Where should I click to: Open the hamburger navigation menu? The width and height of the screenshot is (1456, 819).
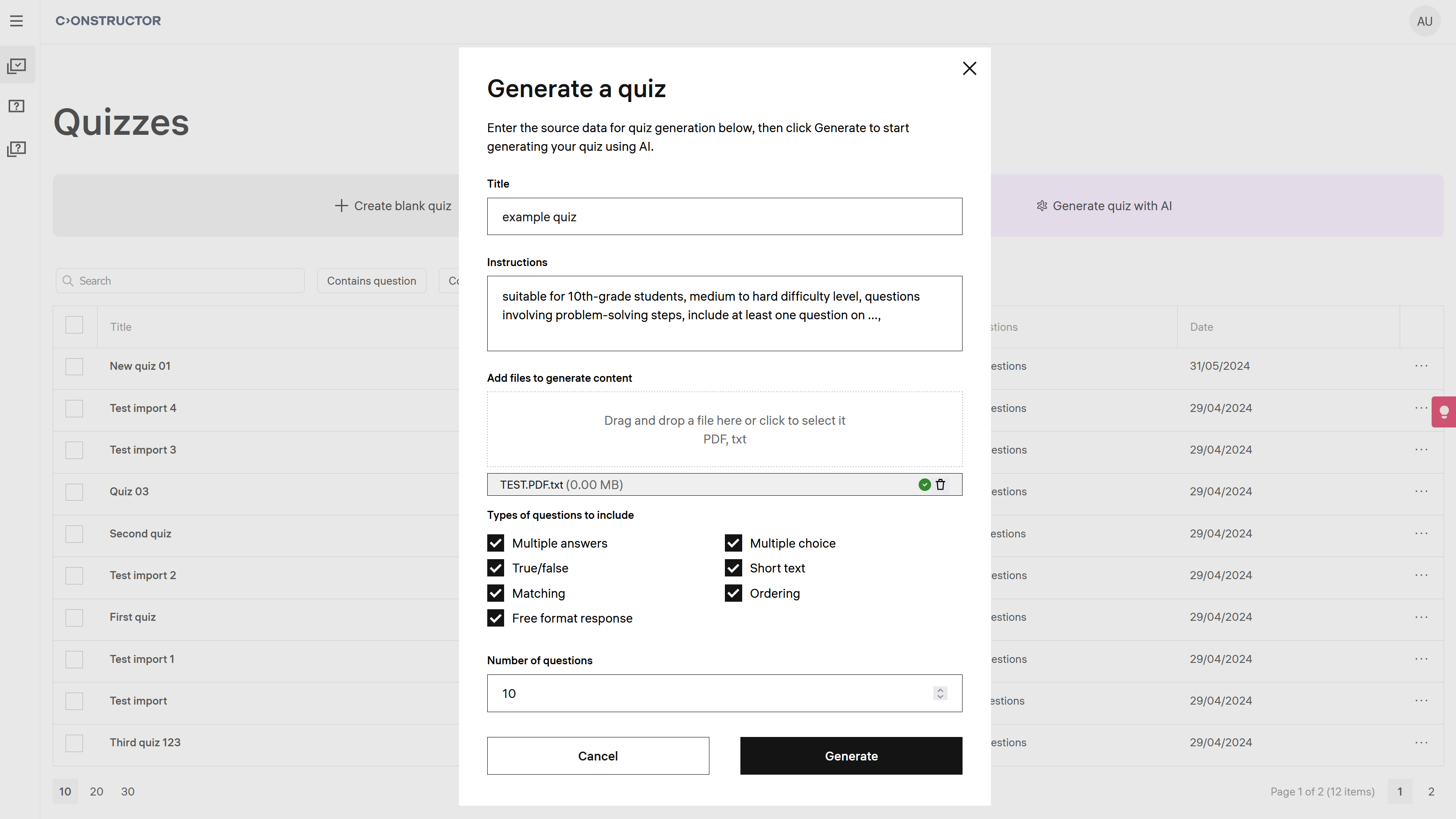pyautogui.click(x=16, y=21)
